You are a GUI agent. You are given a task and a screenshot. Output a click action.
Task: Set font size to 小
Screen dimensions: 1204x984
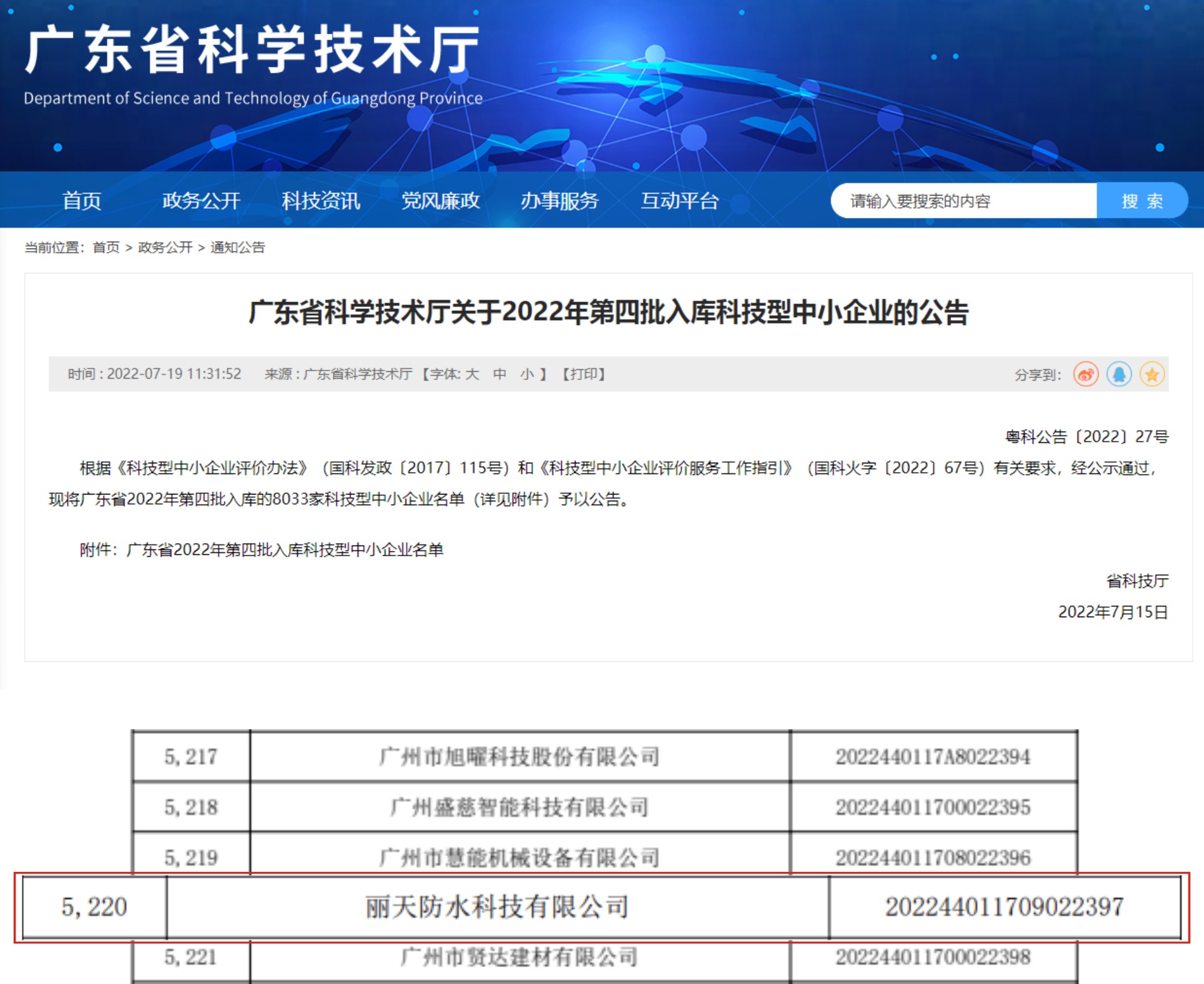point(527,374)
